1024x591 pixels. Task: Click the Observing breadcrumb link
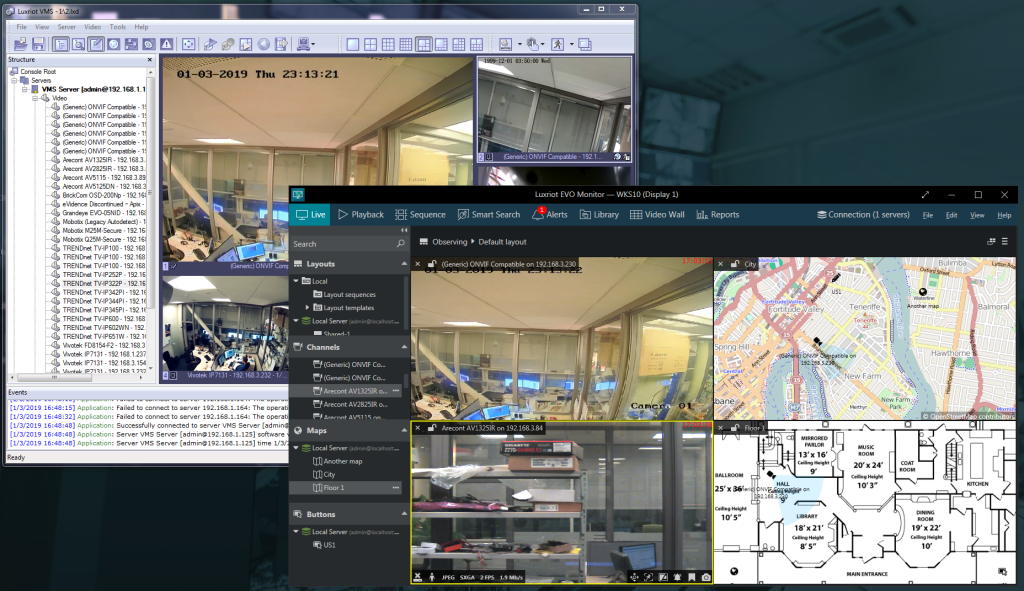click(450, 242)
